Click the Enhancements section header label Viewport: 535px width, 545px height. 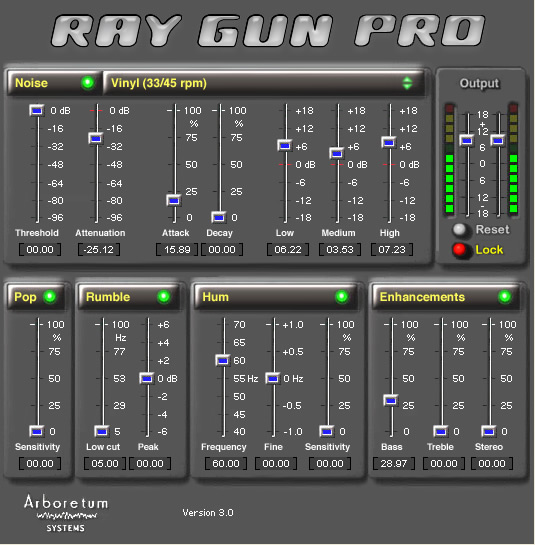pos(422,297)
